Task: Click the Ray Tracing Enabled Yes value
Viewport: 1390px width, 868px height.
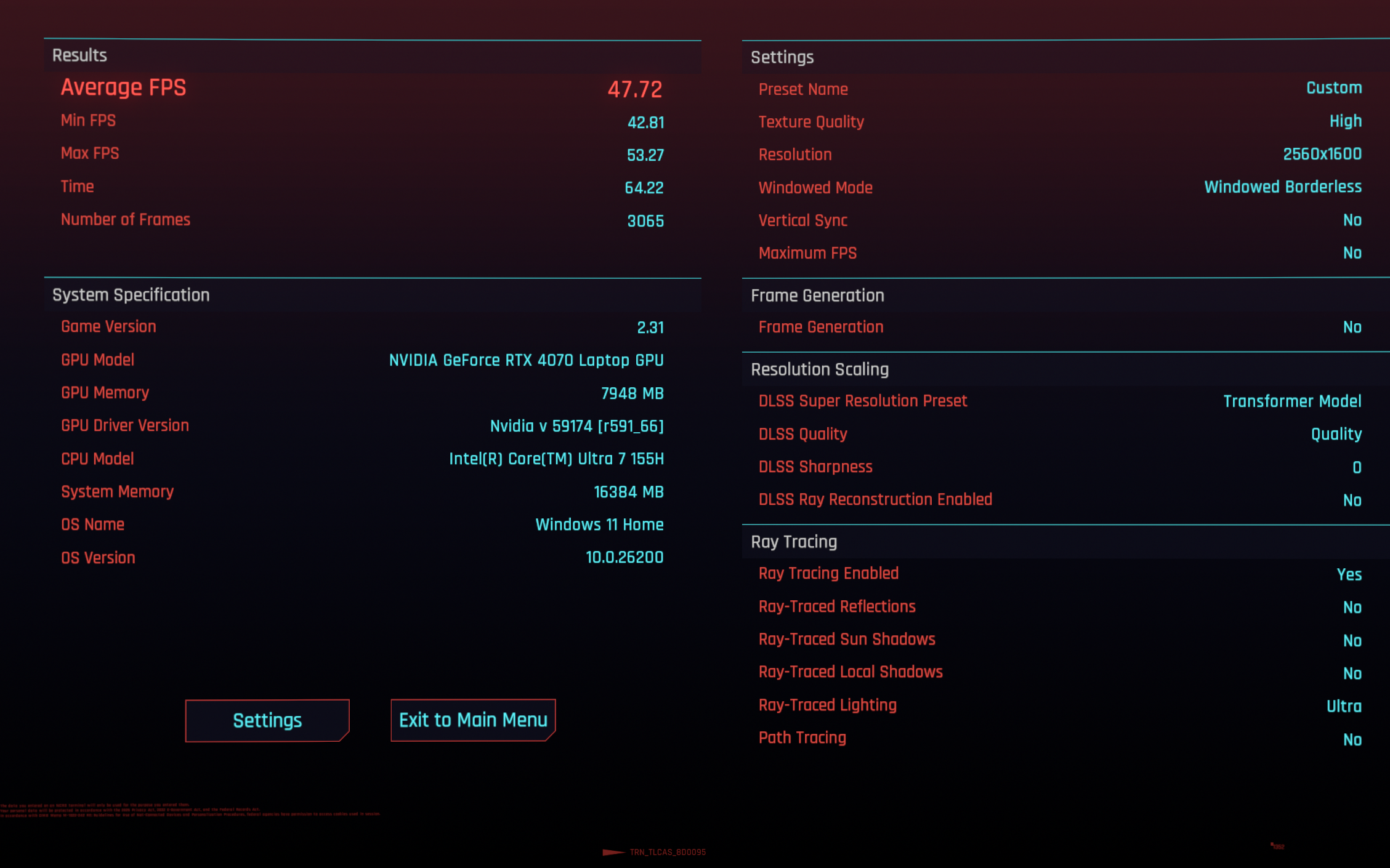Action: pyautogui.click(x=1349, y=574)
